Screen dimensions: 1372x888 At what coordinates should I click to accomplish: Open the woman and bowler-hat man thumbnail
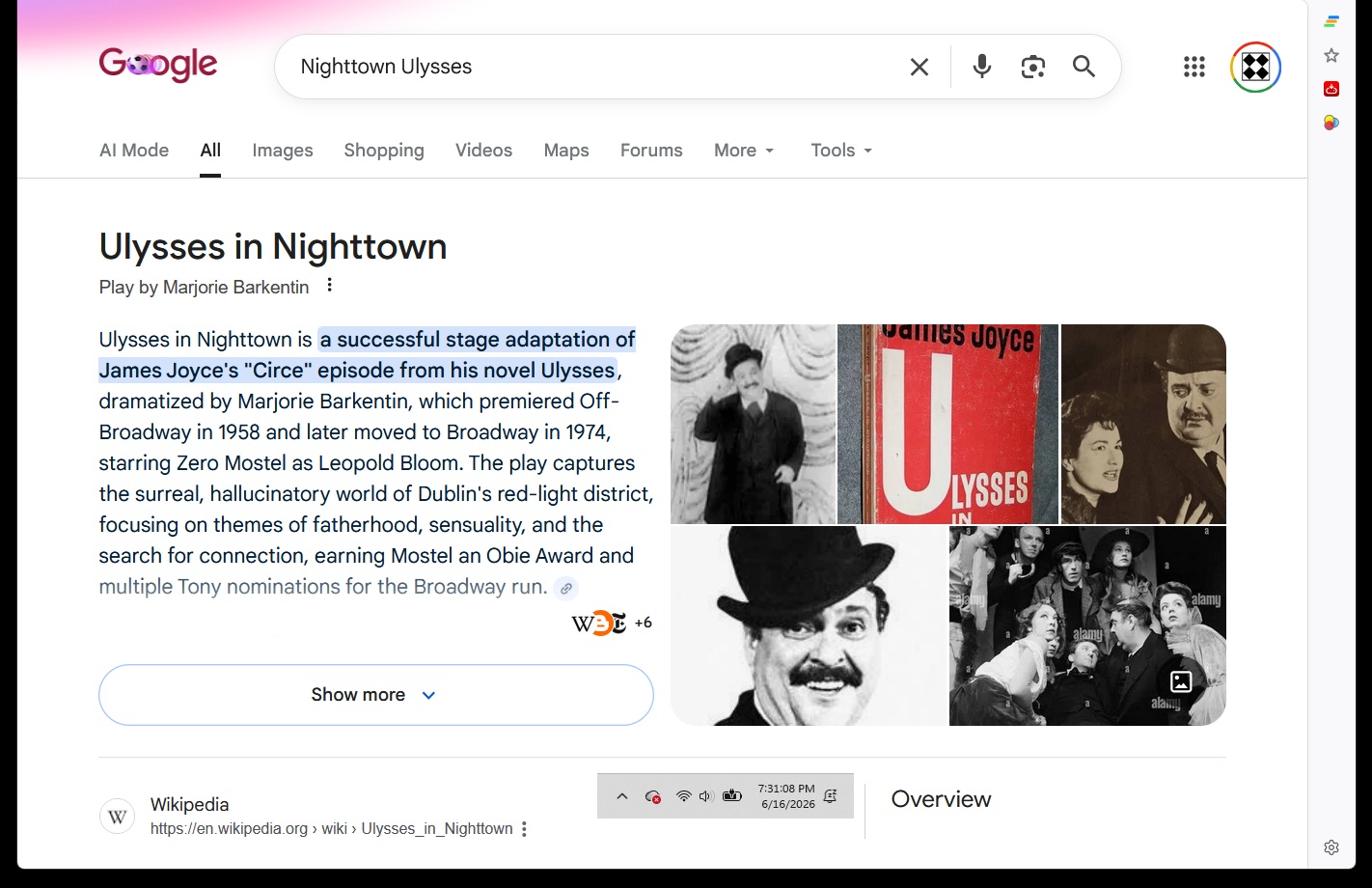(x=1143, y=424)
